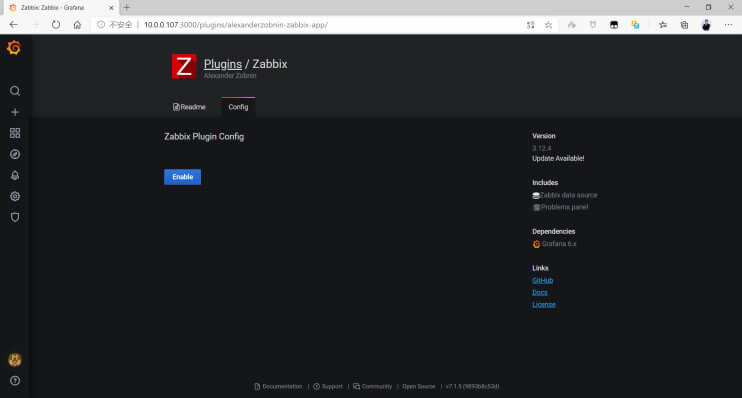Click the dark extension icon next to the shield
Viewport: 742px width, 398px height.
point(614,25)
